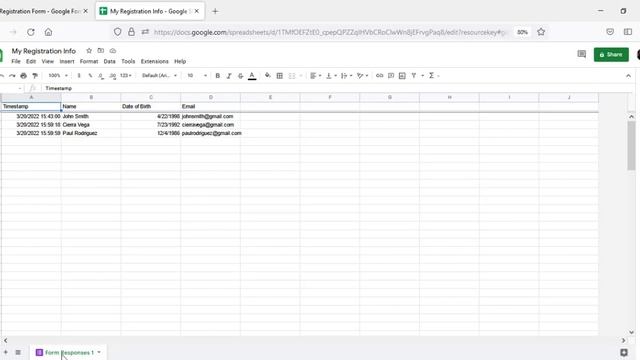The image size is (640, 360).
Task: View cloud save status icon
Action: [113, 51]
